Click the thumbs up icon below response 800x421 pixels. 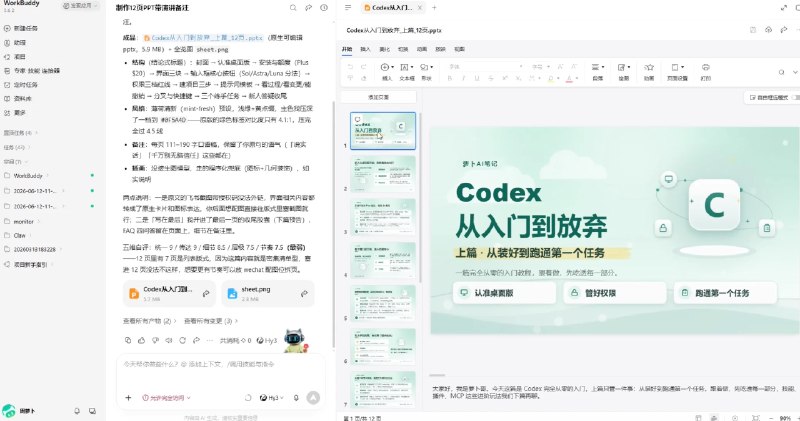click(141, 340)
